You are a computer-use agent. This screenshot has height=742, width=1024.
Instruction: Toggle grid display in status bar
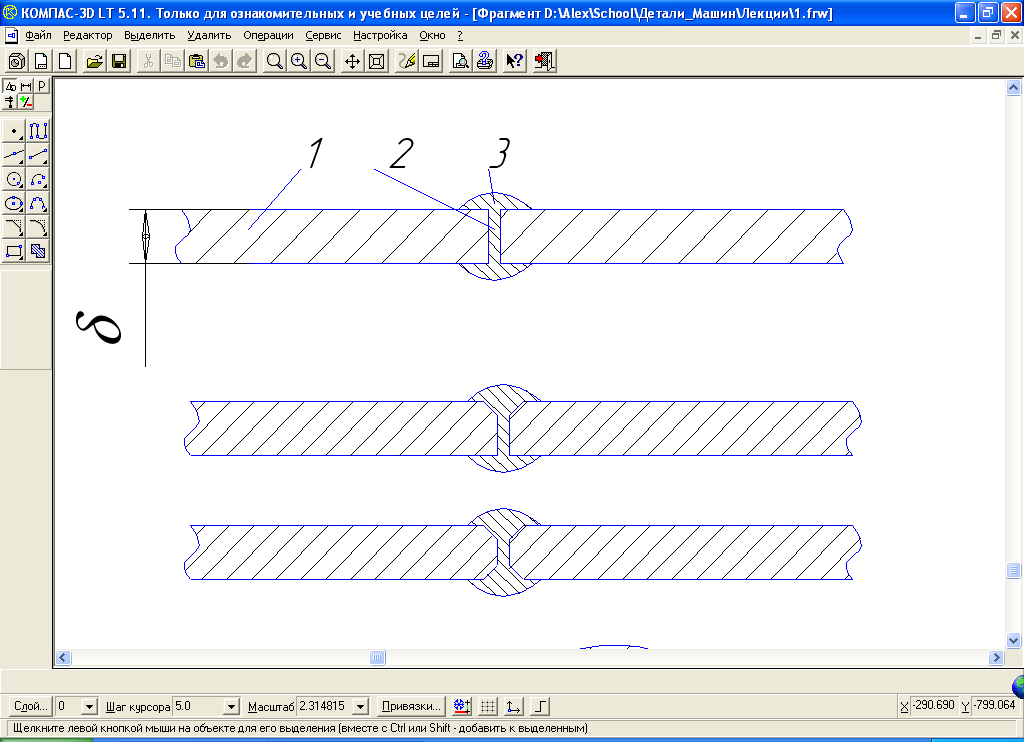tap(488, 706)
